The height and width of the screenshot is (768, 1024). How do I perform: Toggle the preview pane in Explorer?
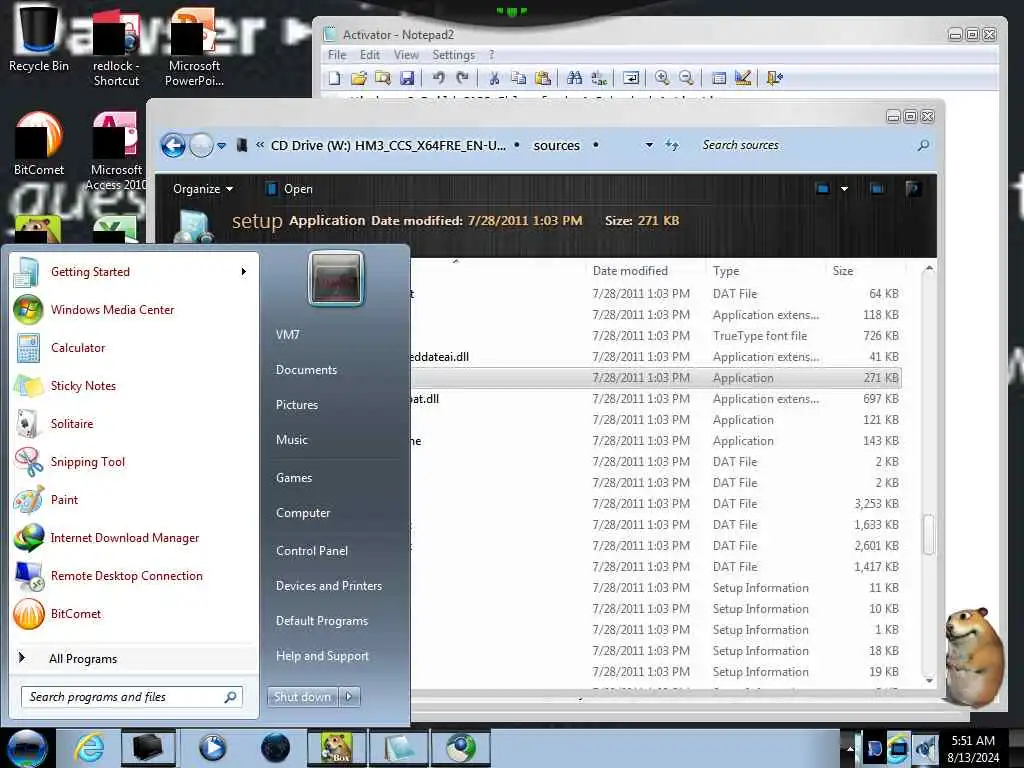877,189
